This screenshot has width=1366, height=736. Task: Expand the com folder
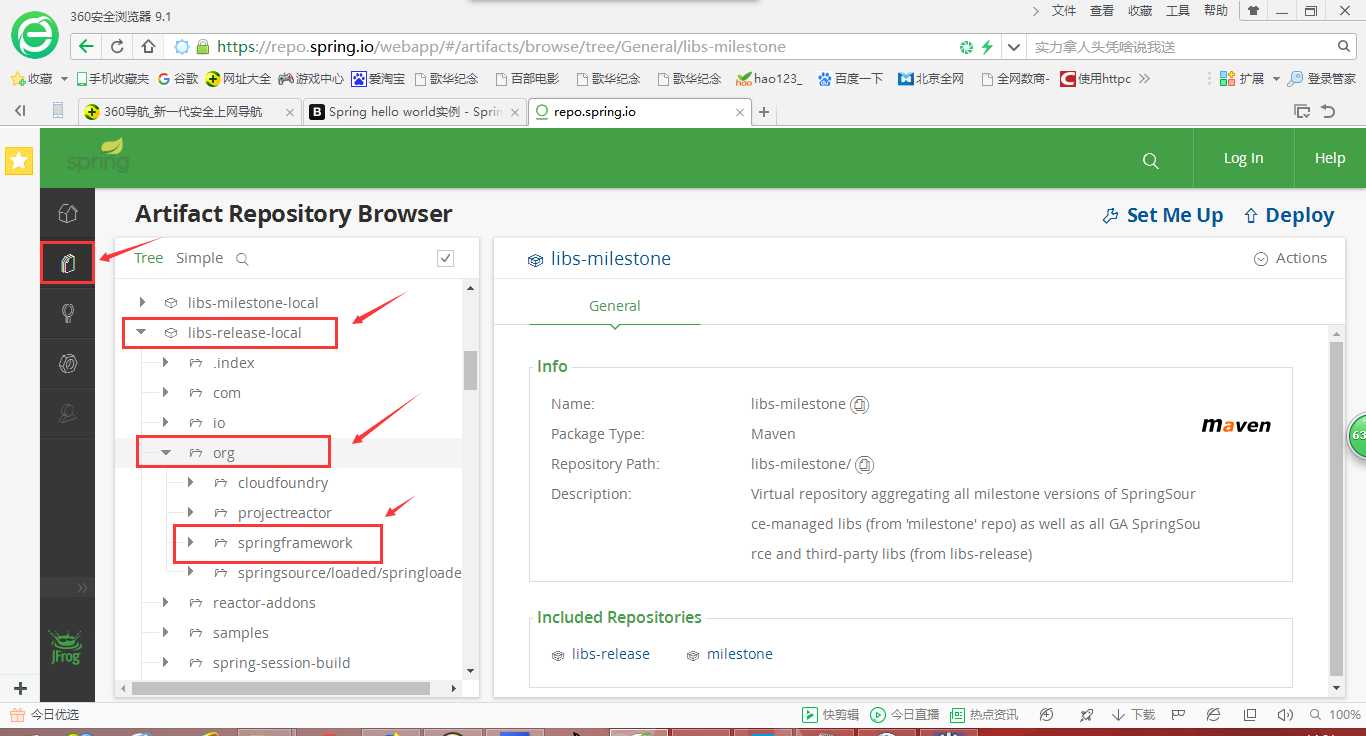coord(166,392)
